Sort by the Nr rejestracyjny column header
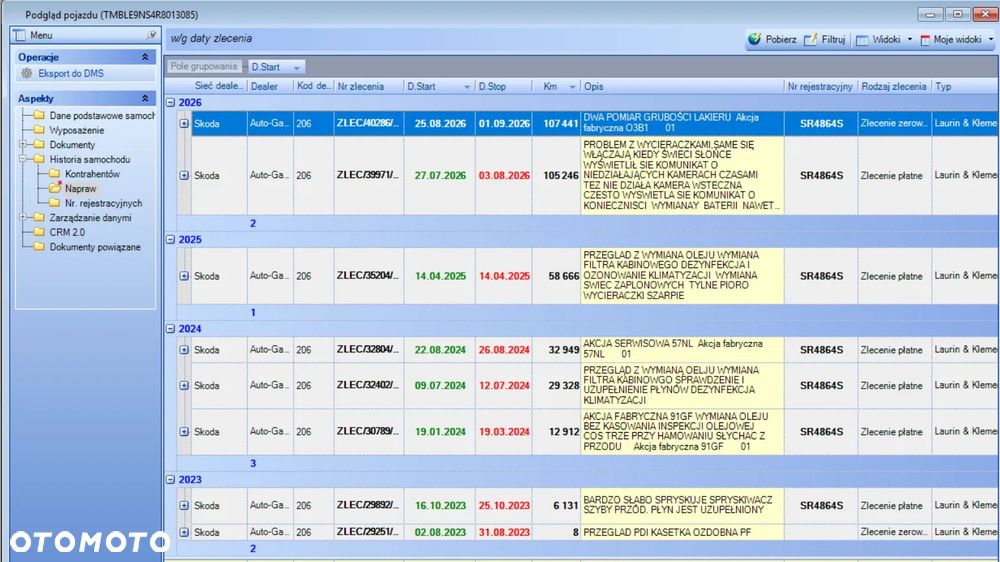Image resolution: width=1000 pixels, height=562 pixels. 821,86
